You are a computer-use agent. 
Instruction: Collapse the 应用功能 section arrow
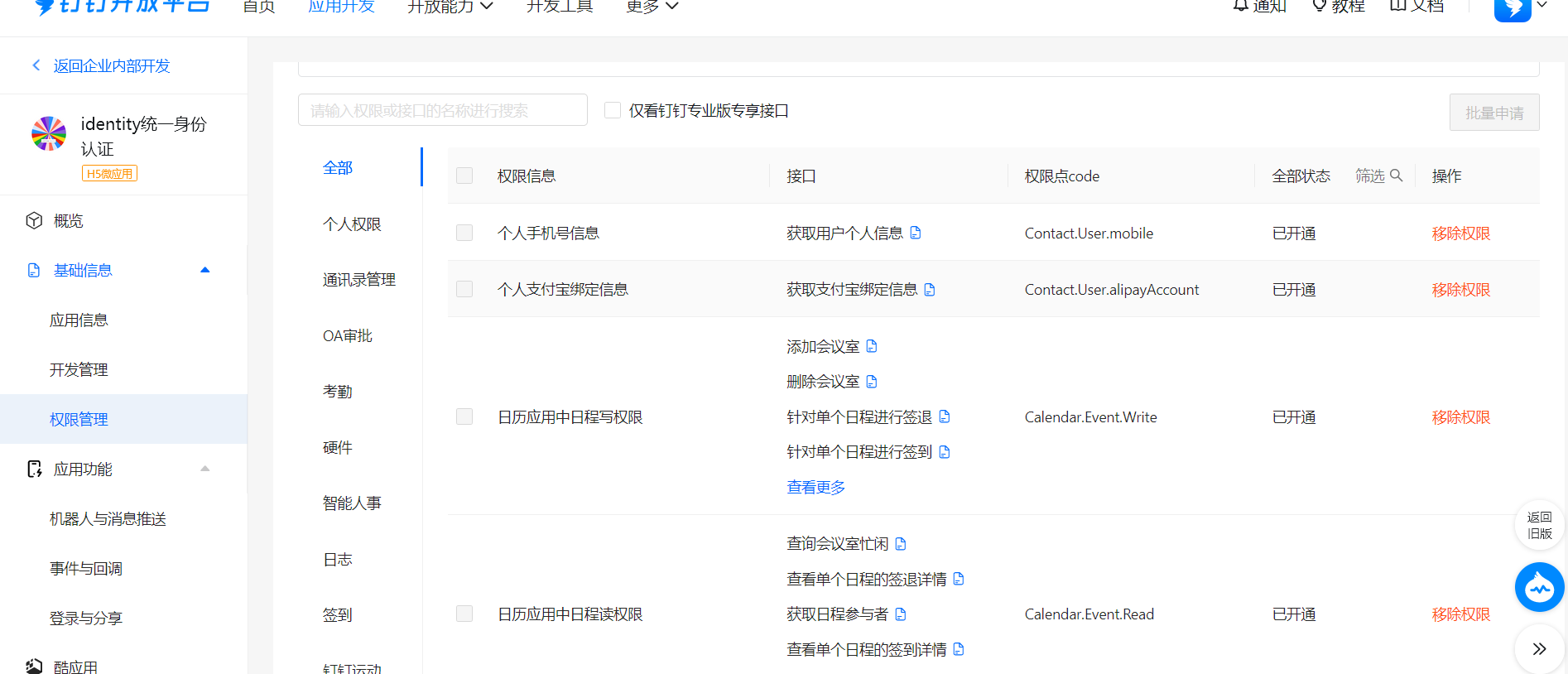(205, 469)
